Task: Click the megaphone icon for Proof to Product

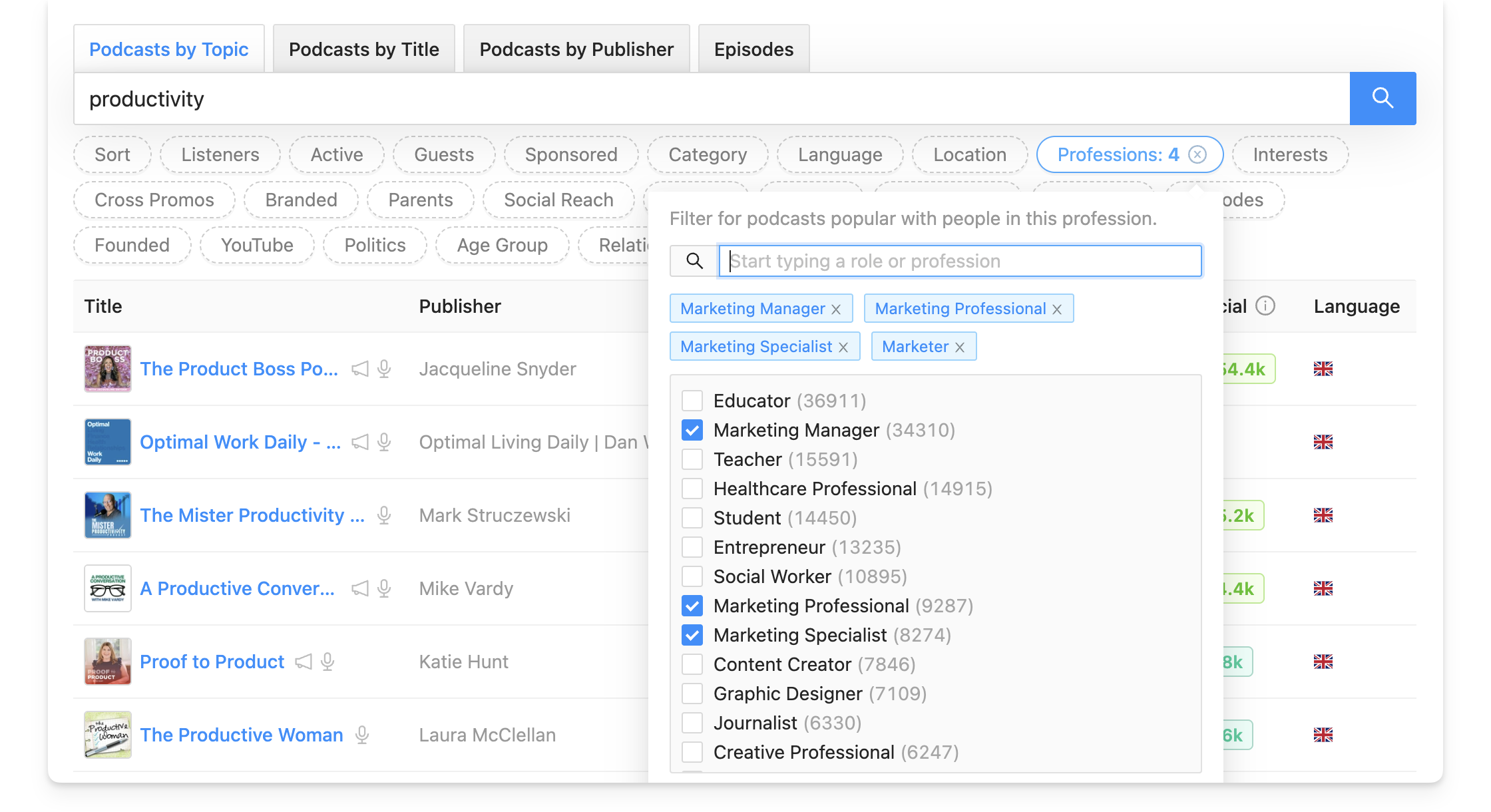Action: click(x=304, y=662)
